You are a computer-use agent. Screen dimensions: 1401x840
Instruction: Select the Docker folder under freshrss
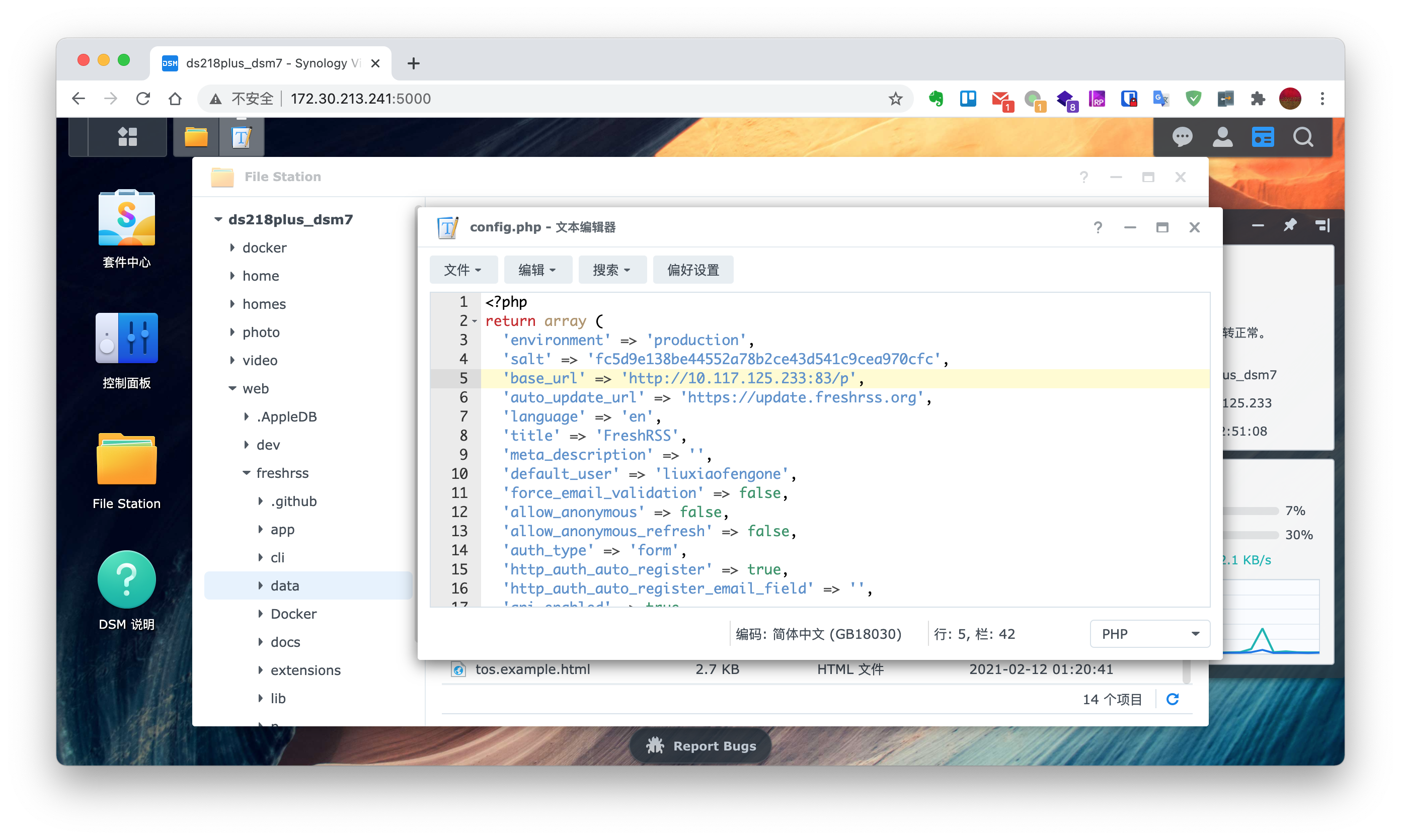tap(293, 614)
